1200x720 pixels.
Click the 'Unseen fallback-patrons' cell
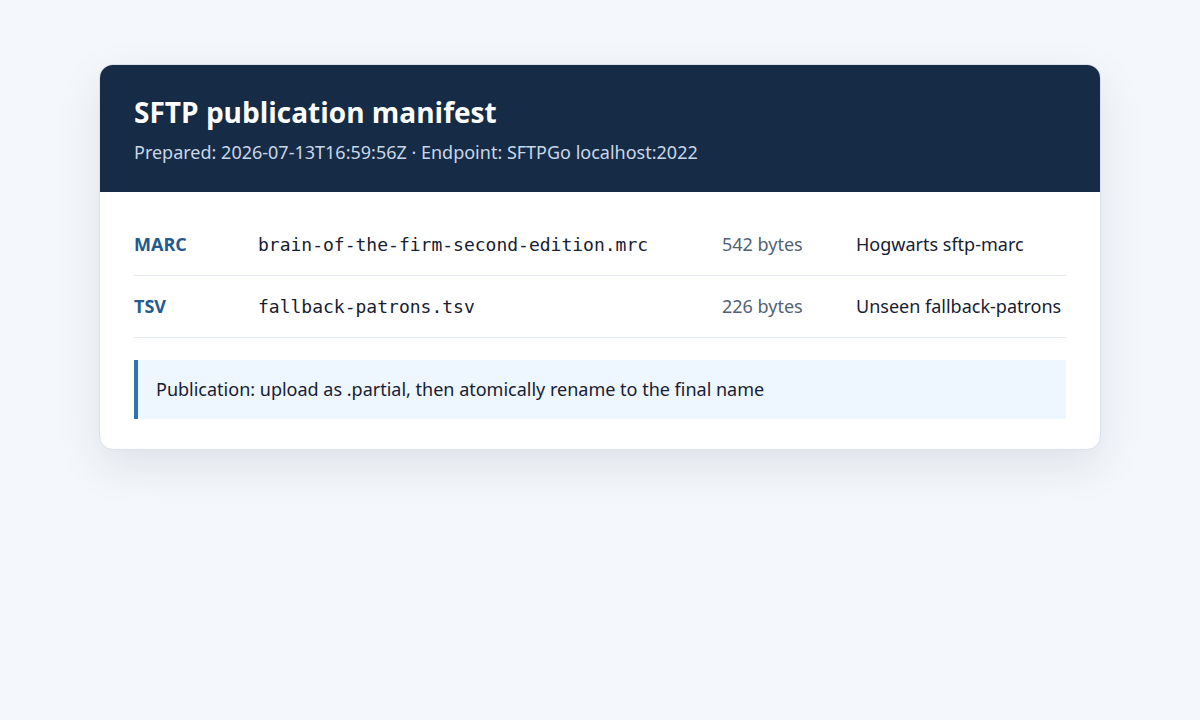958,307
